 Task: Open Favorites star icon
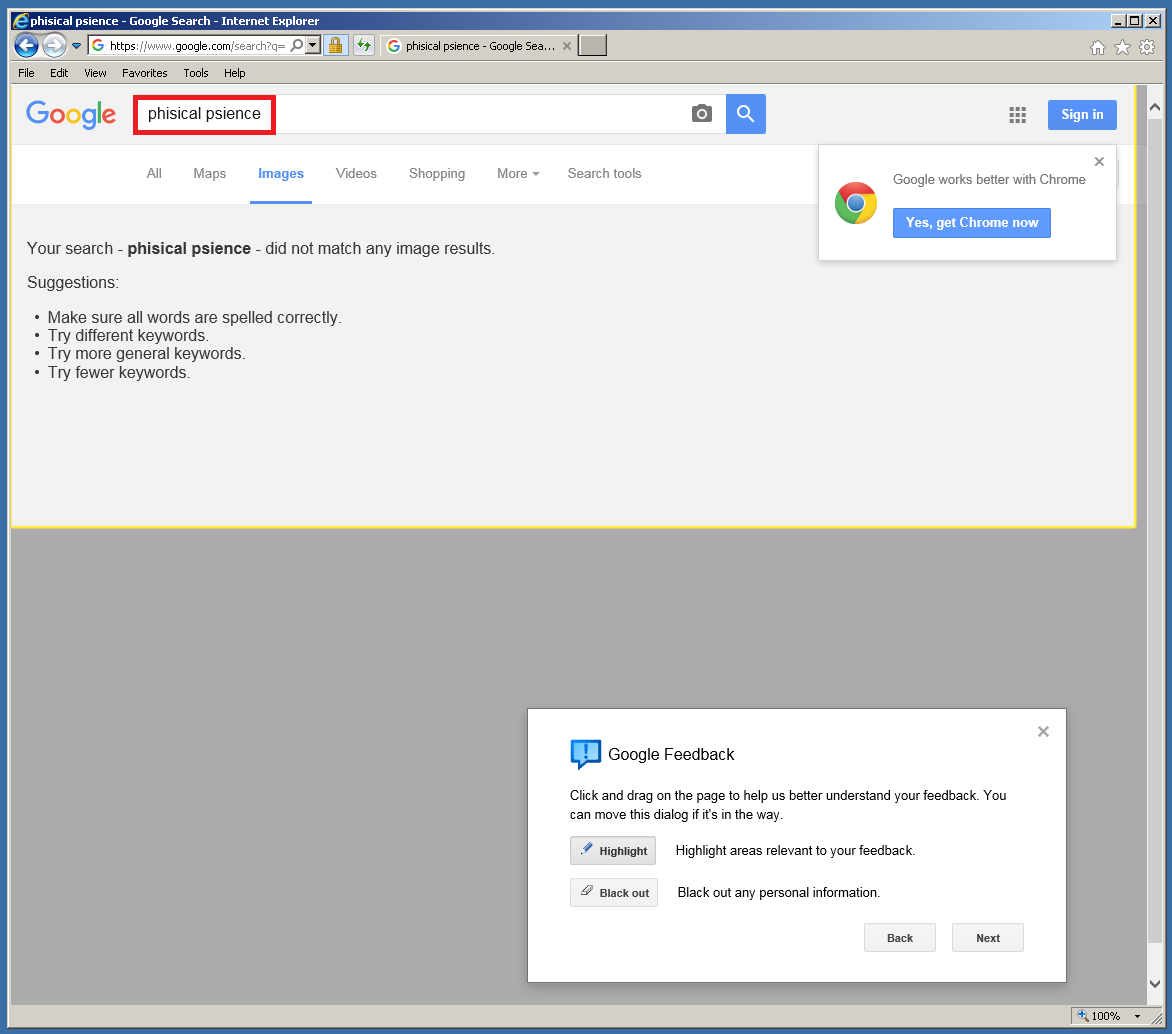(1122, 48)
